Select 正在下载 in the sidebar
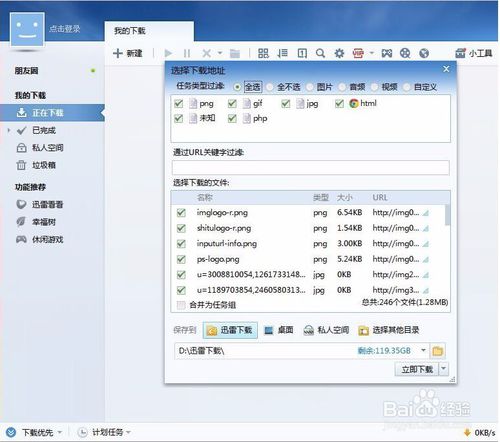 pyautogui.click(x=52, y=113)
